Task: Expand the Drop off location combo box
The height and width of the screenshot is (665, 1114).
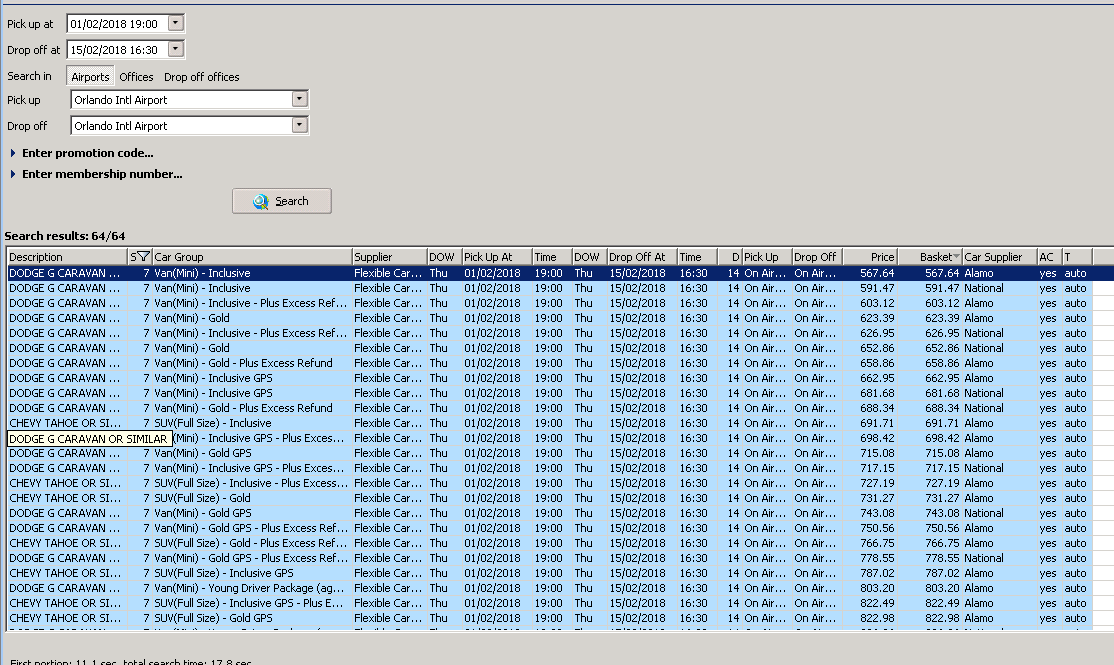Action: coord(300,125)
